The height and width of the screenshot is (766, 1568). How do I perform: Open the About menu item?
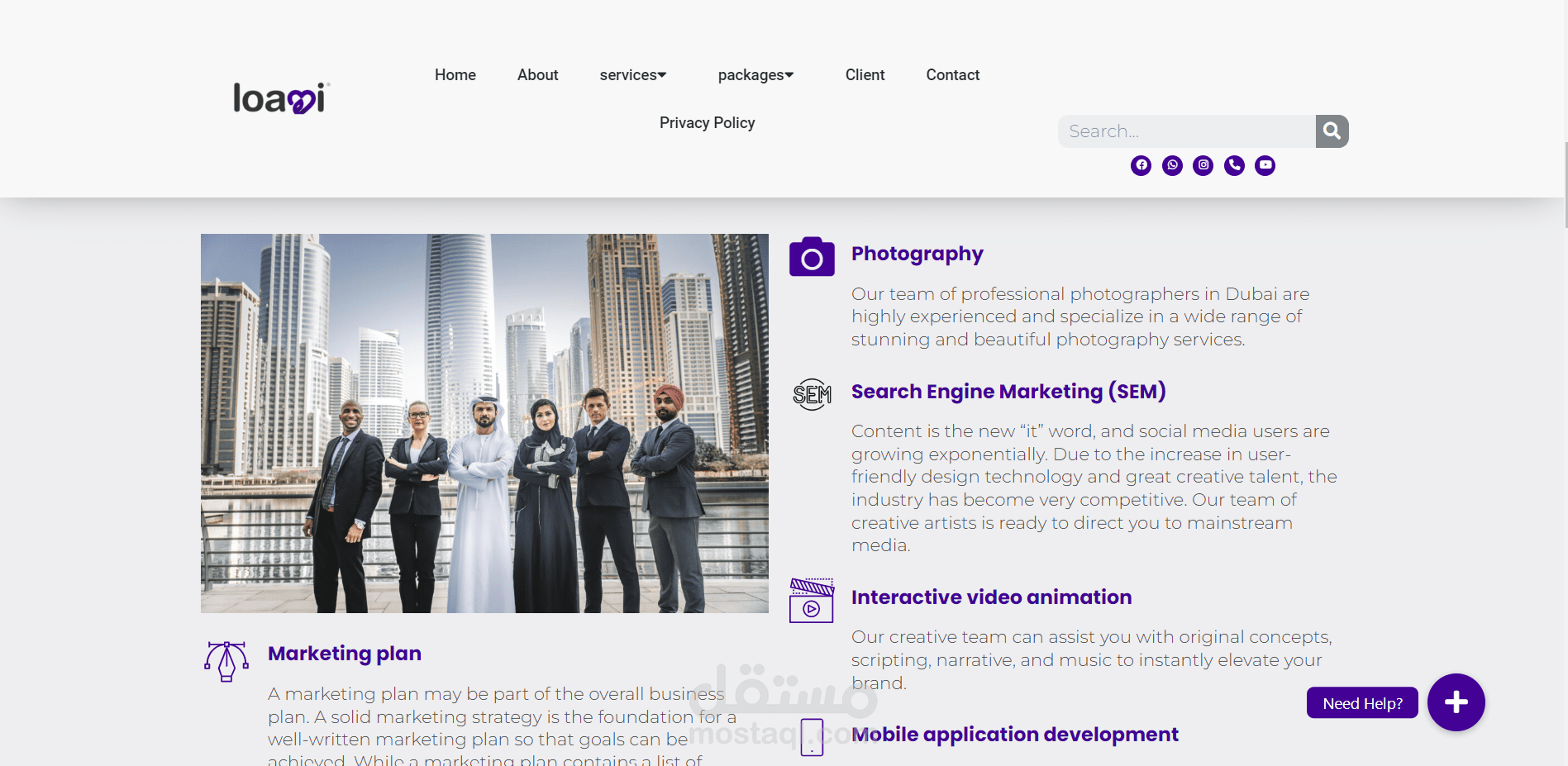point(538,75)
